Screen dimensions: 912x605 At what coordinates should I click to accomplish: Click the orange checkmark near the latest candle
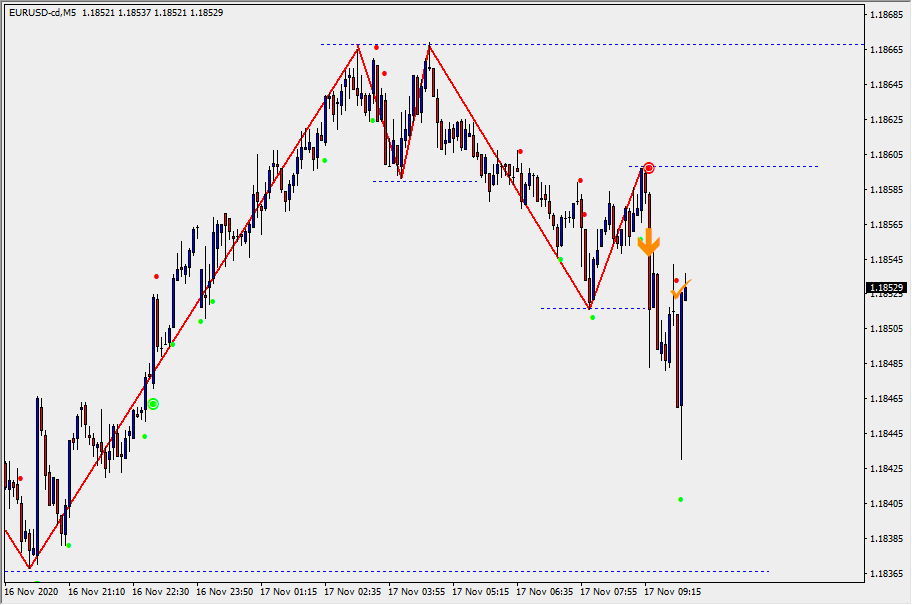pos(681,289)
